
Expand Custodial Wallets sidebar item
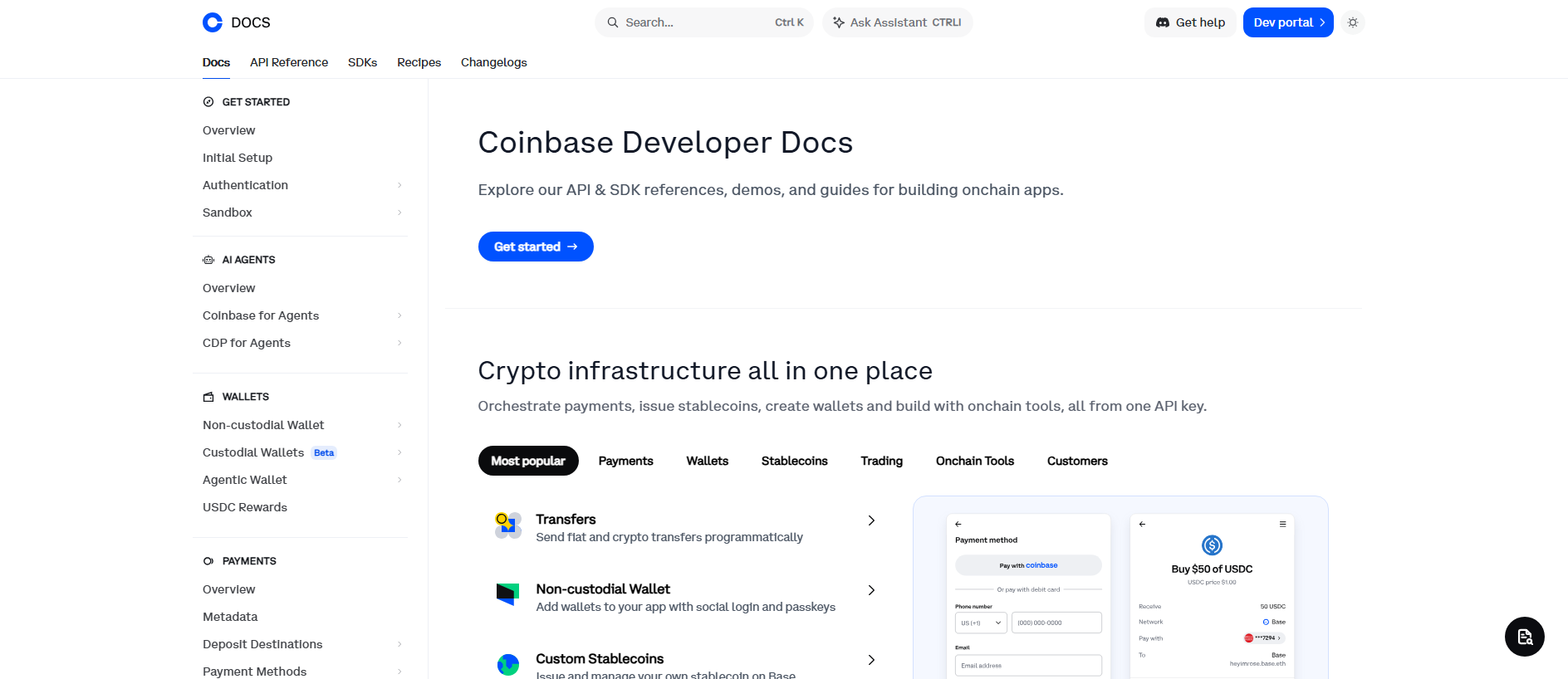[399, 452]
